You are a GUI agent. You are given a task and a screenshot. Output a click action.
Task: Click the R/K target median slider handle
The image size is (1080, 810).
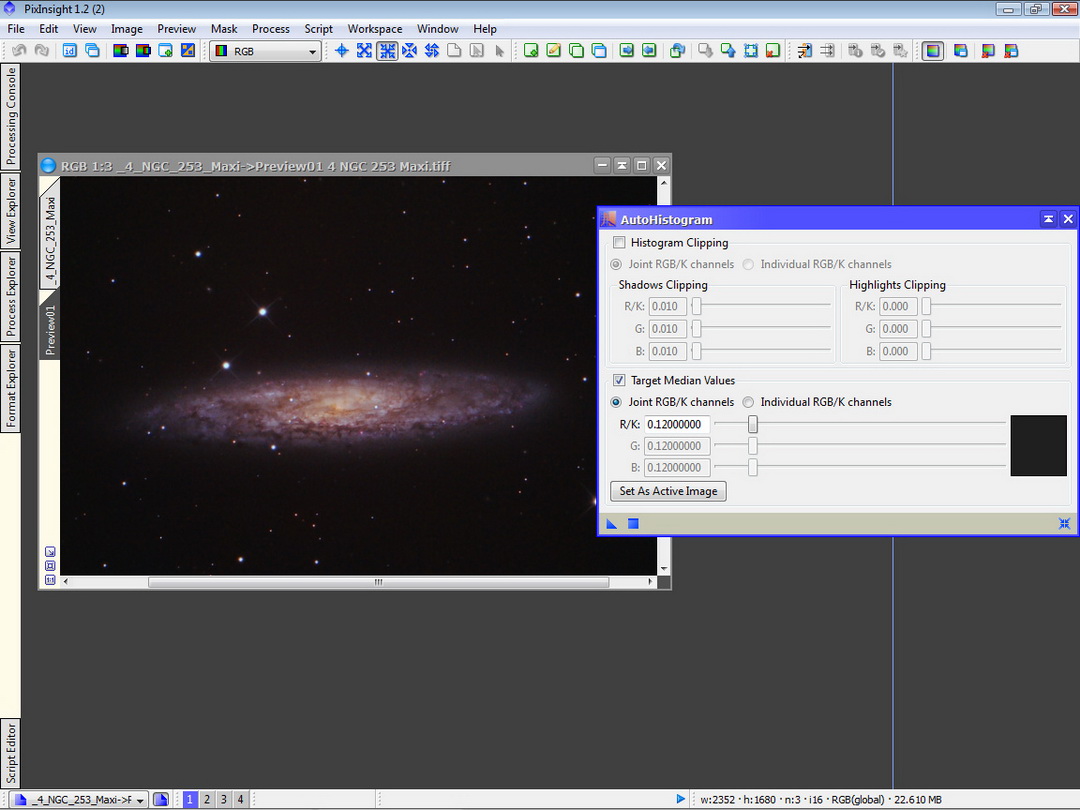pos(753,425)
